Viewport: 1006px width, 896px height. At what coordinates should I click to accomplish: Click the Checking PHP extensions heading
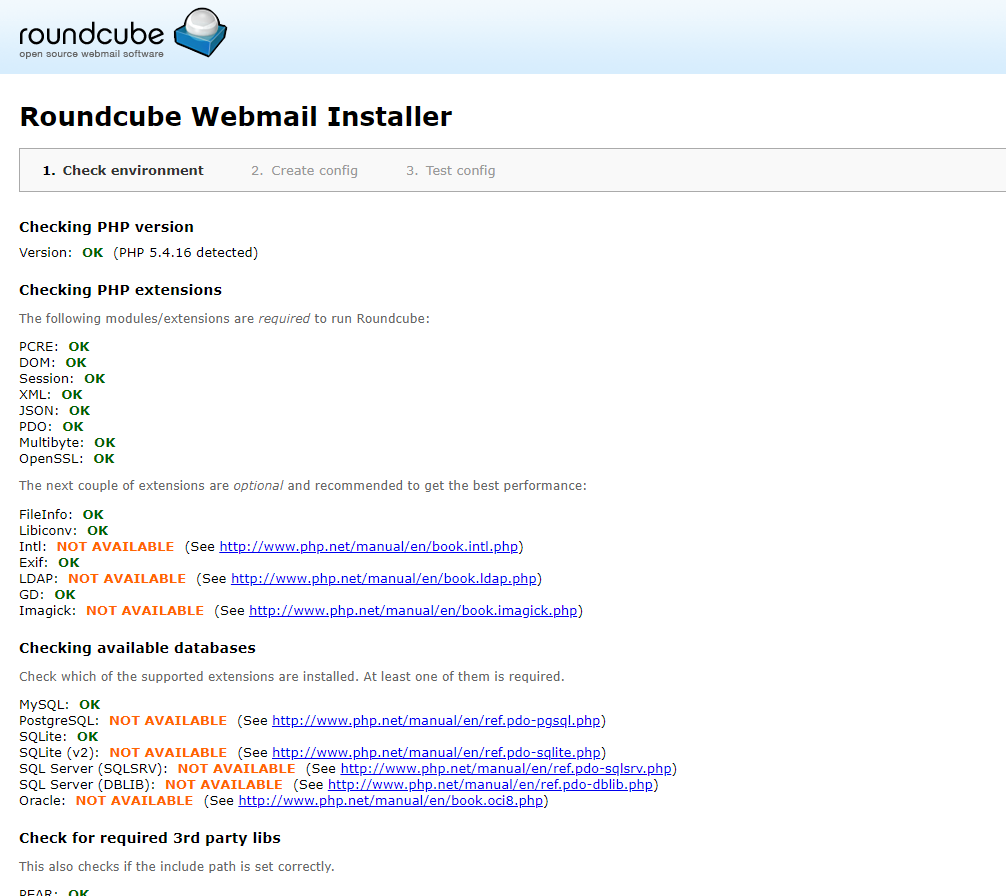tap(120, 290)
